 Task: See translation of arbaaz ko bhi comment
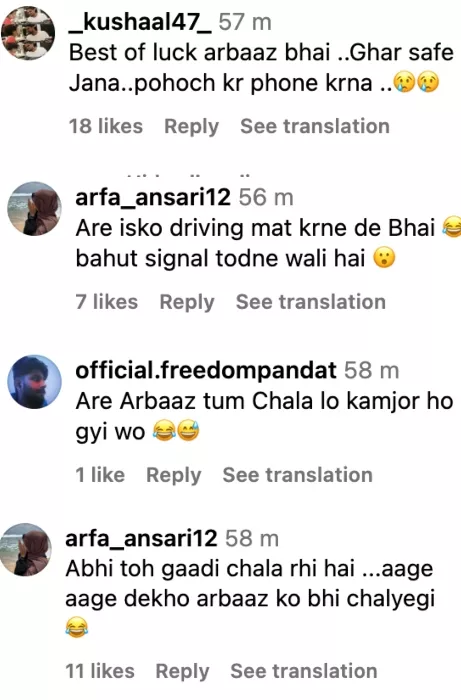pyautogui.click(x=304, y=671)
